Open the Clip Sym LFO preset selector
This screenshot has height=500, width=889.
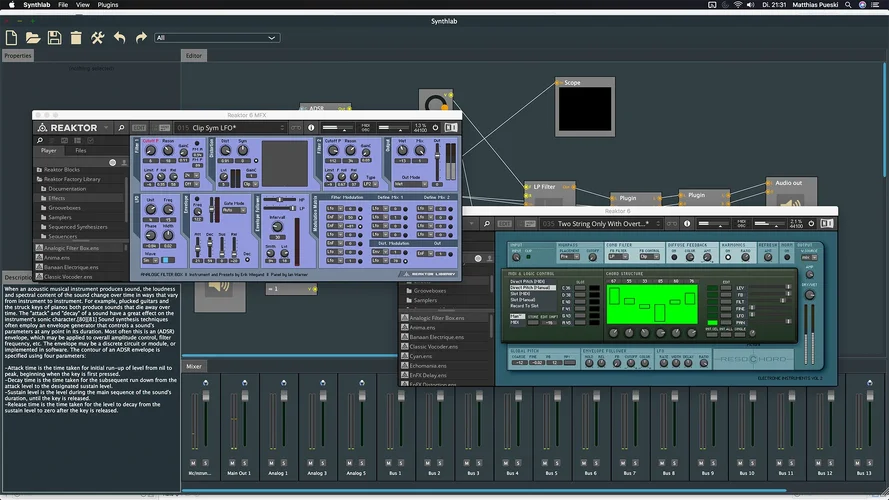click(231, 128)
